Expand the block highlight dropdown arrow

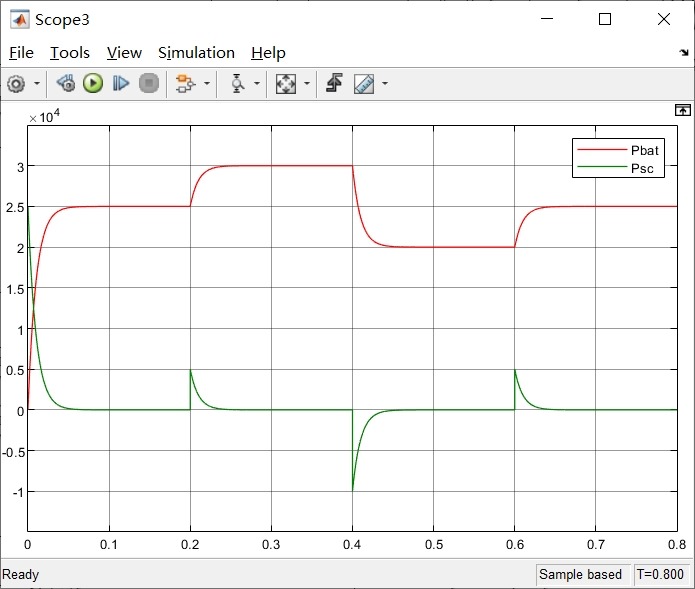click(x=207, y=83)
